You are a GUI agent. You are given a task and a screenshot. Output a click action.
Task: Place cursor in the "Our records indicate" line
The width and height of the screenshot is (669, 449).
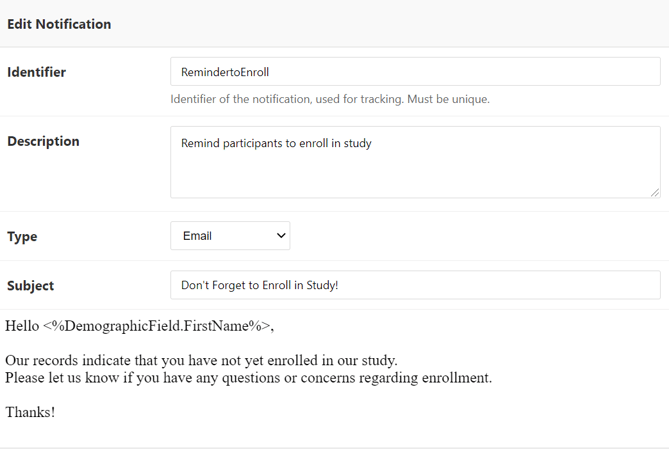tap(200, 360)
